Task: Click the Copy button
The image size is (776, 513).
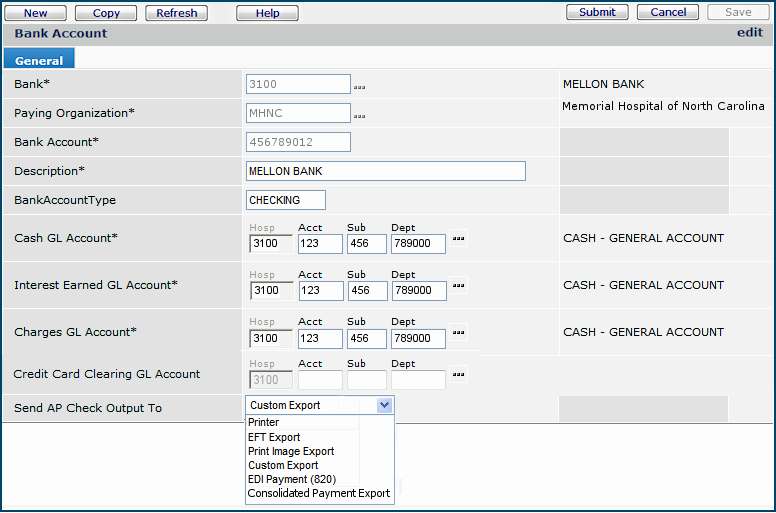Action: click(x=106, y=13)
